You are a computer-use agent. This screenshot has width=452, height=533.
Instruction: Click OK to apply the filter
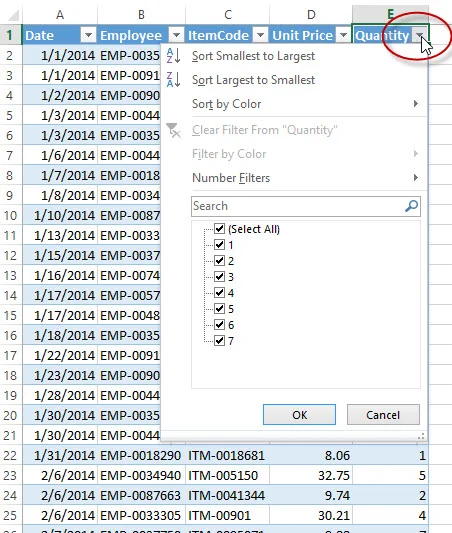point(299,415)
